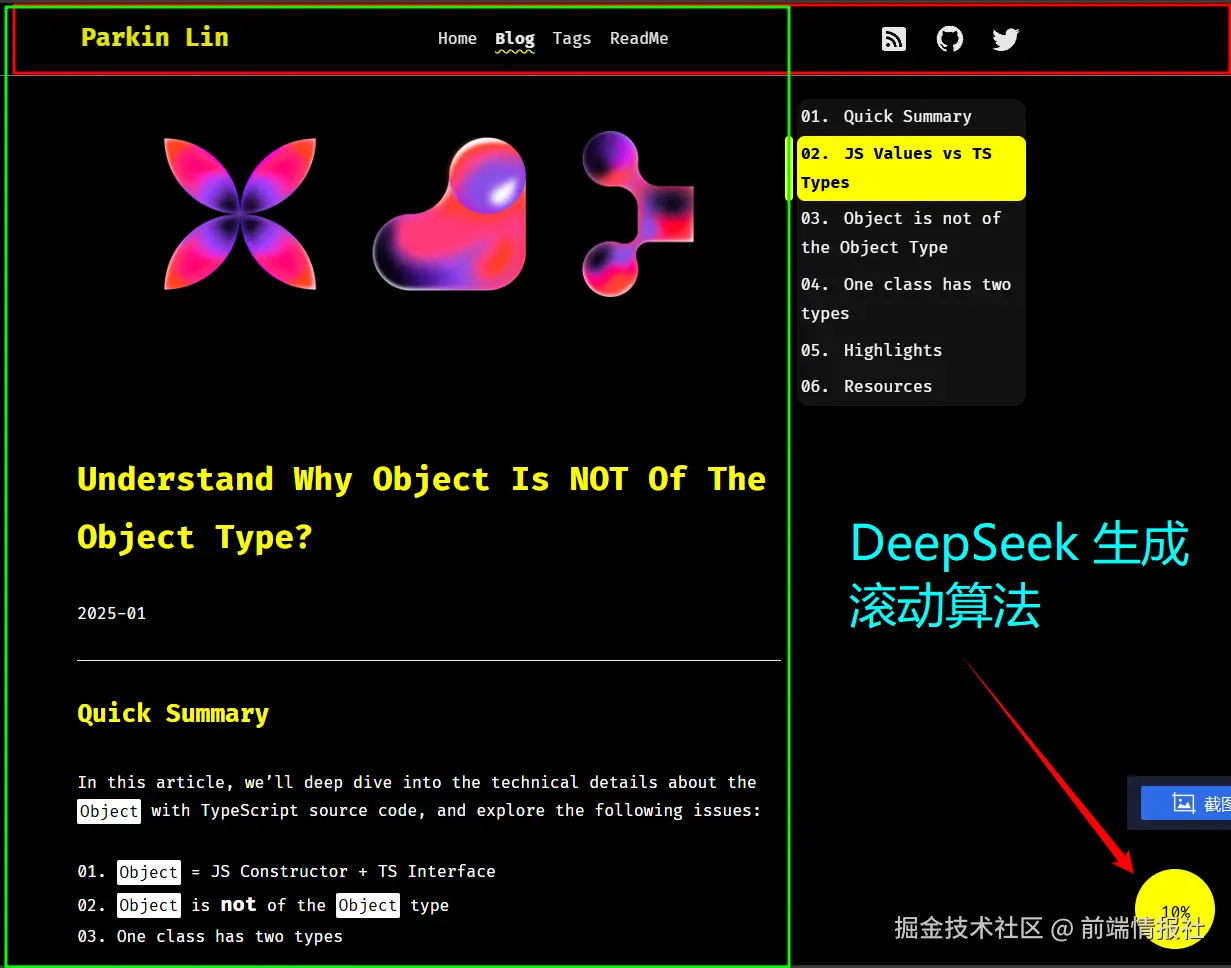Image resolution: width=1231 pixels, height=968 pixels.
Task: Navigate to Home in the top menu
Action: point(457,38)
